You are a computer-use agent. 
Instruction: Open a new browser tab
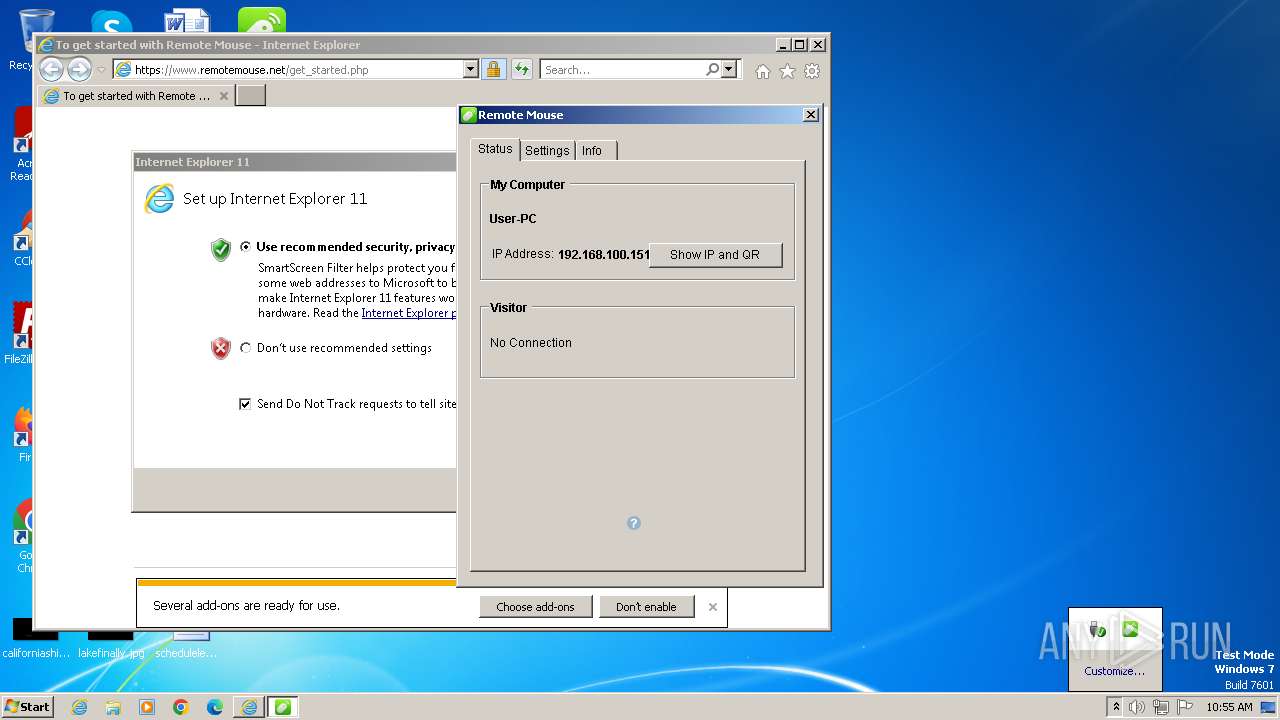[x=250, y=96]
